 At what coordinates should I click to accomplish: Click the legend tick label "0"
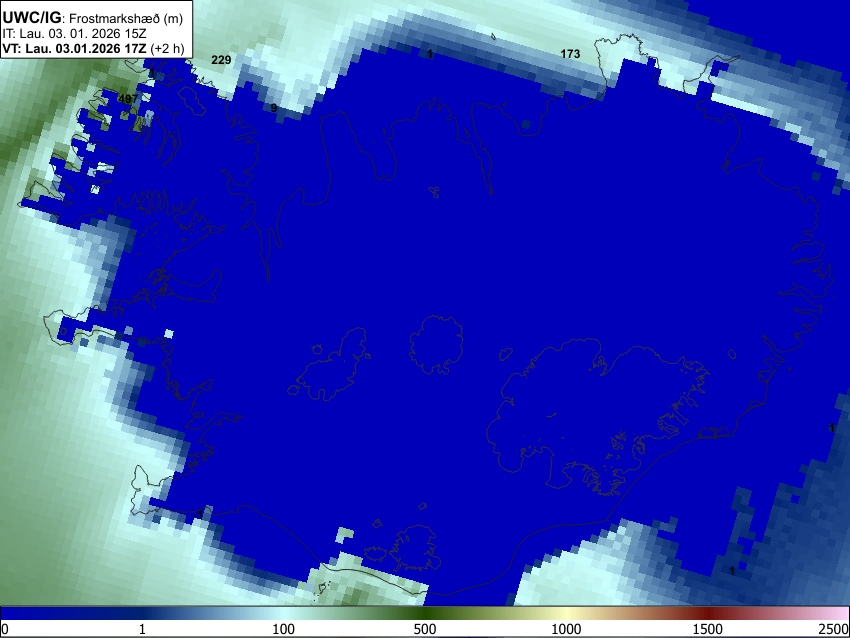tap(5, 629)
